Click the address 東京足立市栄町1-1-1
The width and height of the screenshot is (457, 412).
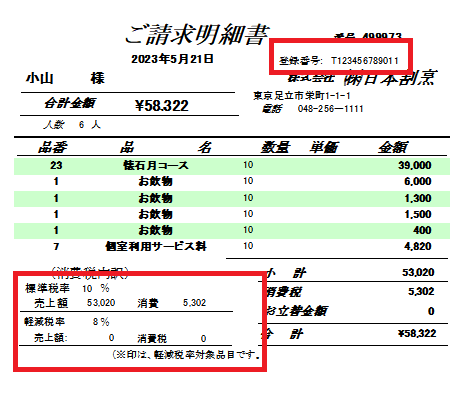[302, 96]
